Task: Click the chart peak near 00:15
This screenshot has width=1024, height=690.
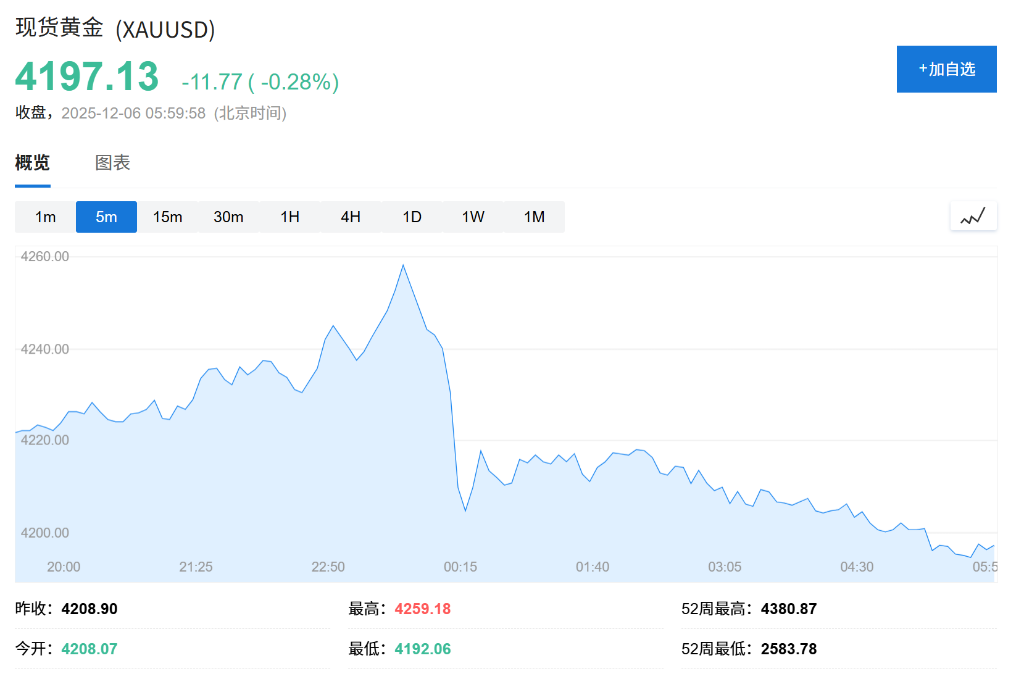Action: pyautogui.click(x=402, y=265)
